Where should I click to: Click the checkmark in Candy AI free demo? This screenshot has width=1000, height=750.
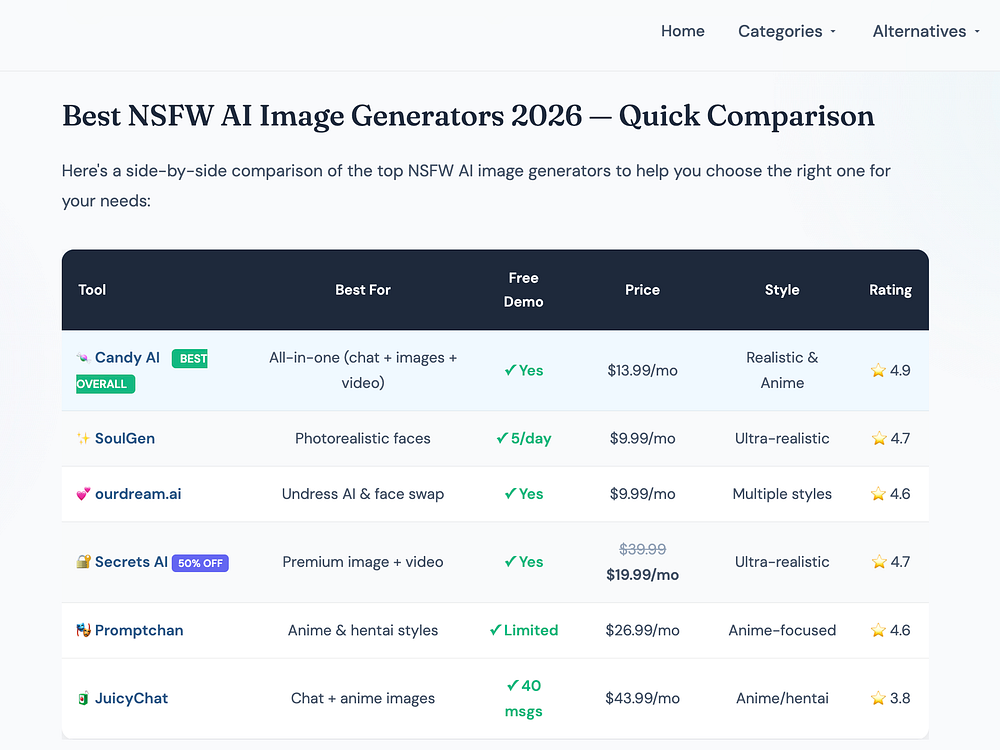click(510, 371)
